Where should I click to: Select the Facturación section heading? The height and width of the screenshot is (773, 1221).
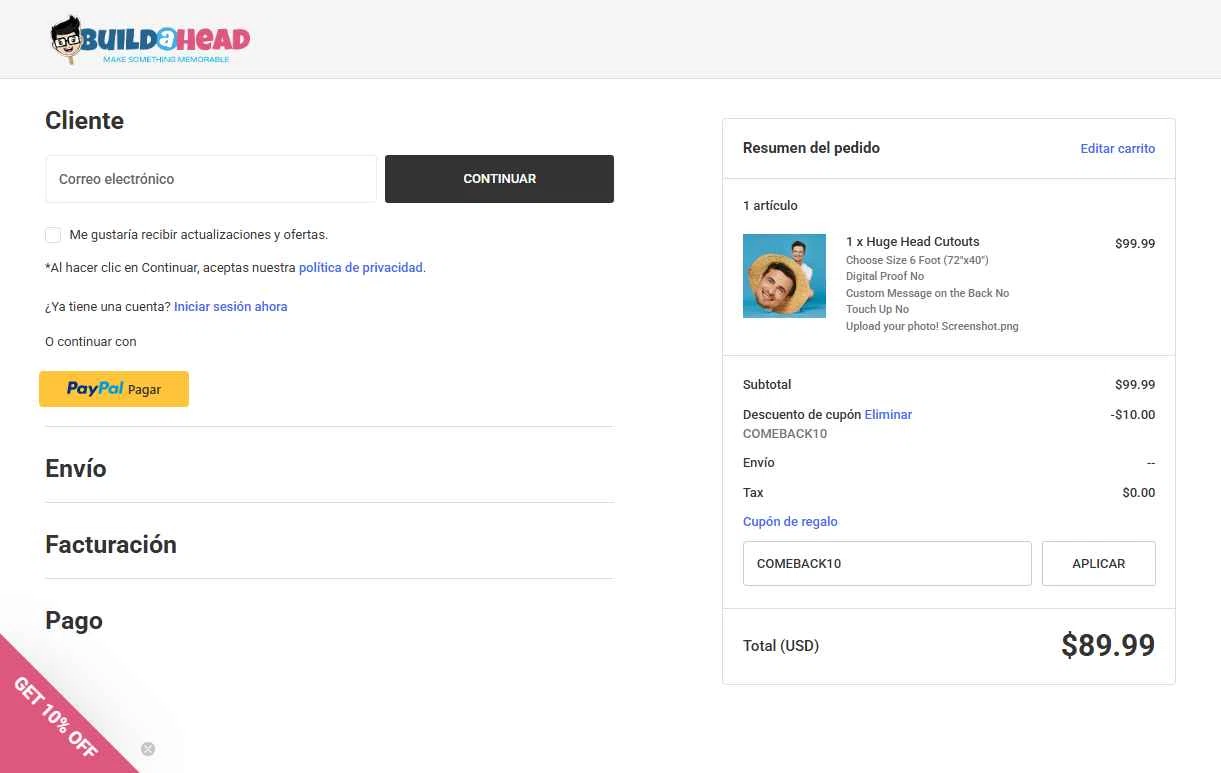point(111,545)
